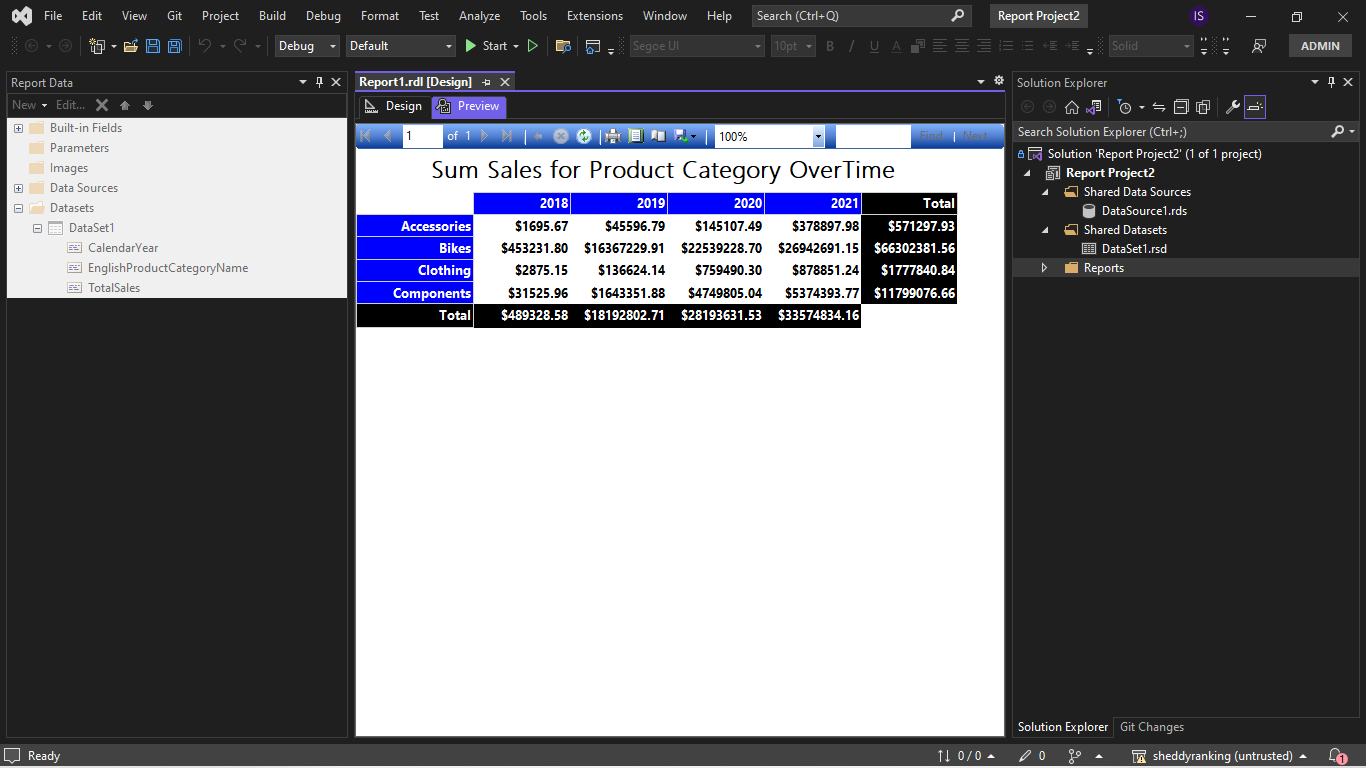Pin the Report Data panel
Viewport: 1366px width, 768px height.
(x=321, y=82)
